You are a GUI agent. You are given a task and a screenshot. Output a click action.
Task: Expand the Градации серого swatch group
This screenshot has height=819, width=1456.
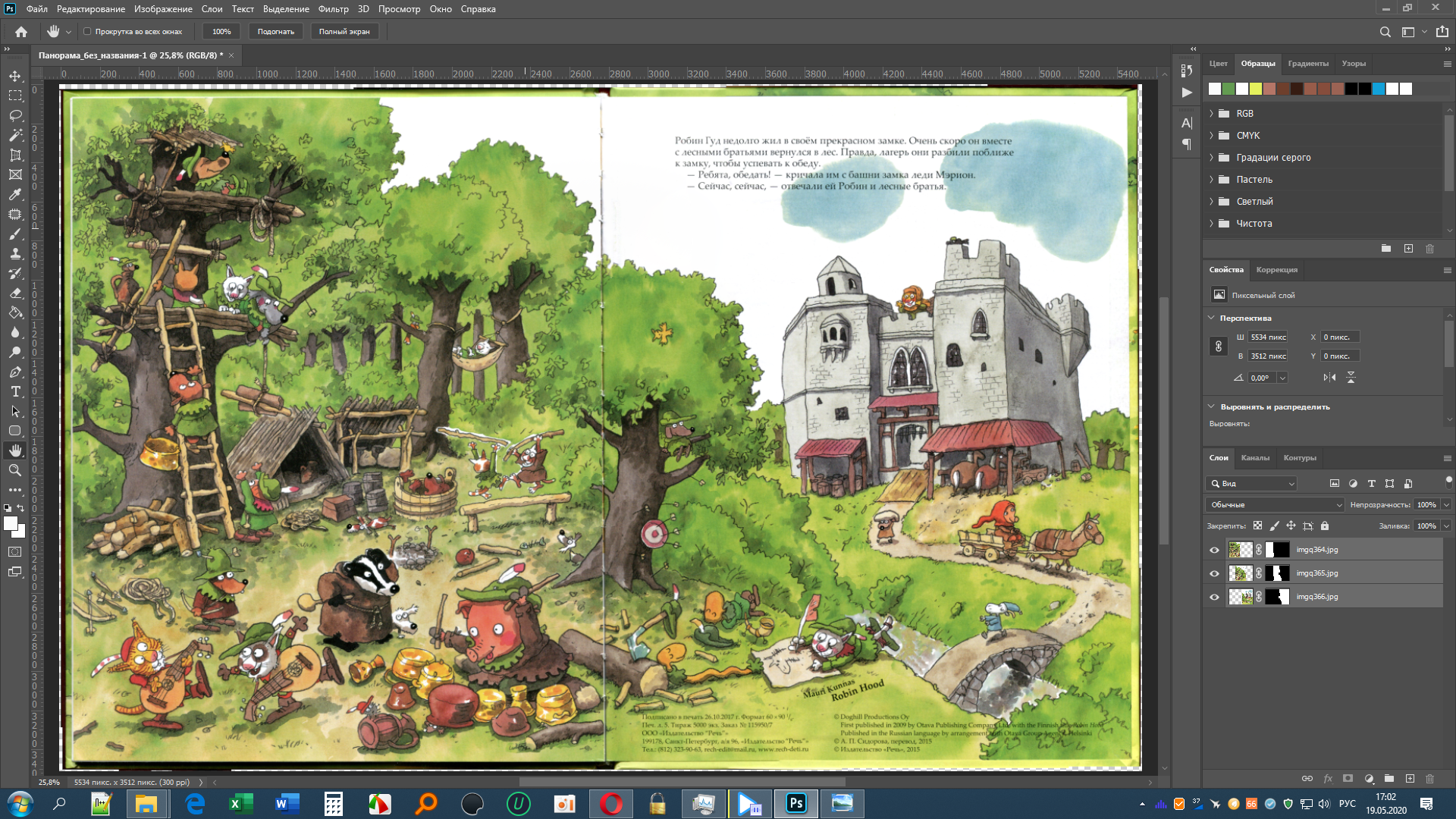click(x=1211, y=158)
